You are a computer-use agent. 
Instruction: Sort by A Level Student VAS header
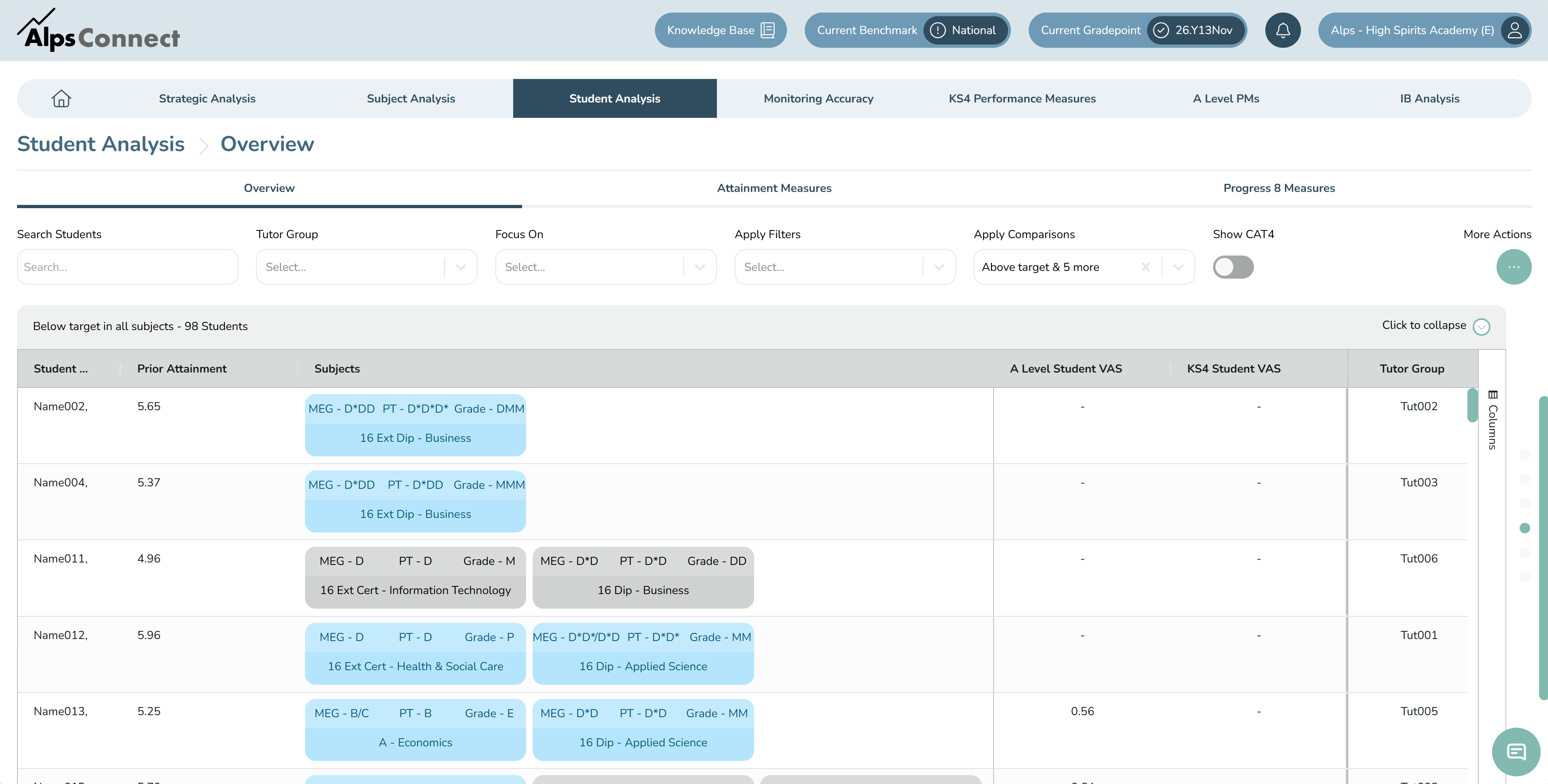coord(1066,368)
